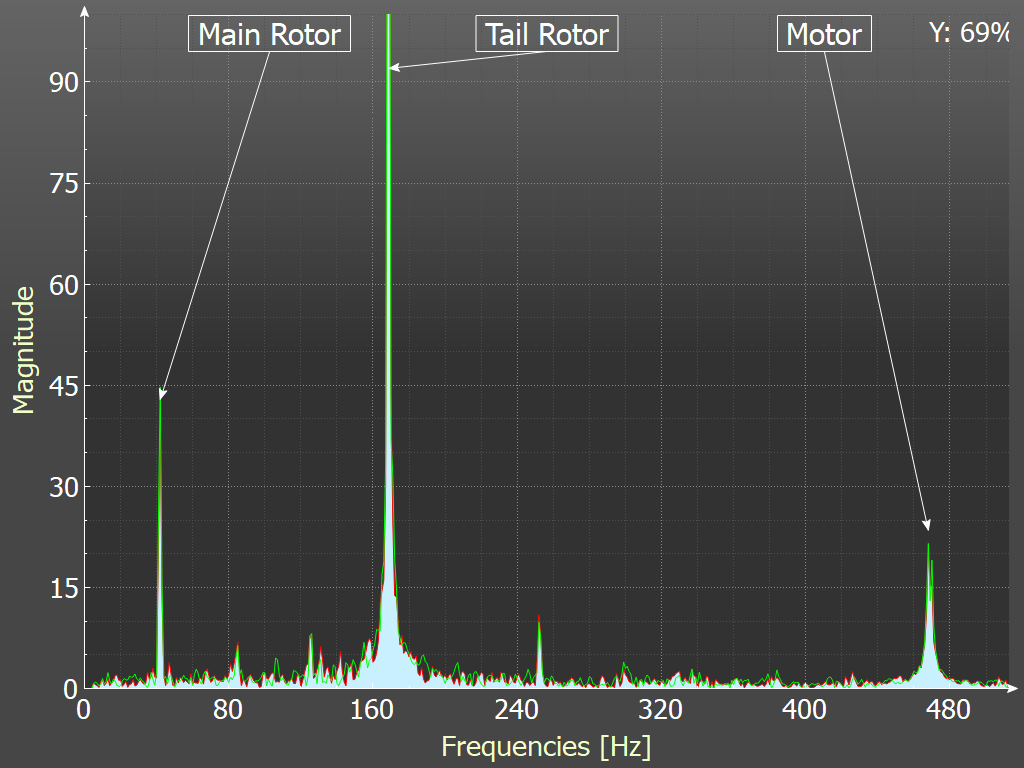1024x768 pixels.
Task: Click the Magnitude vertical axis title
Action: [23, 349]
